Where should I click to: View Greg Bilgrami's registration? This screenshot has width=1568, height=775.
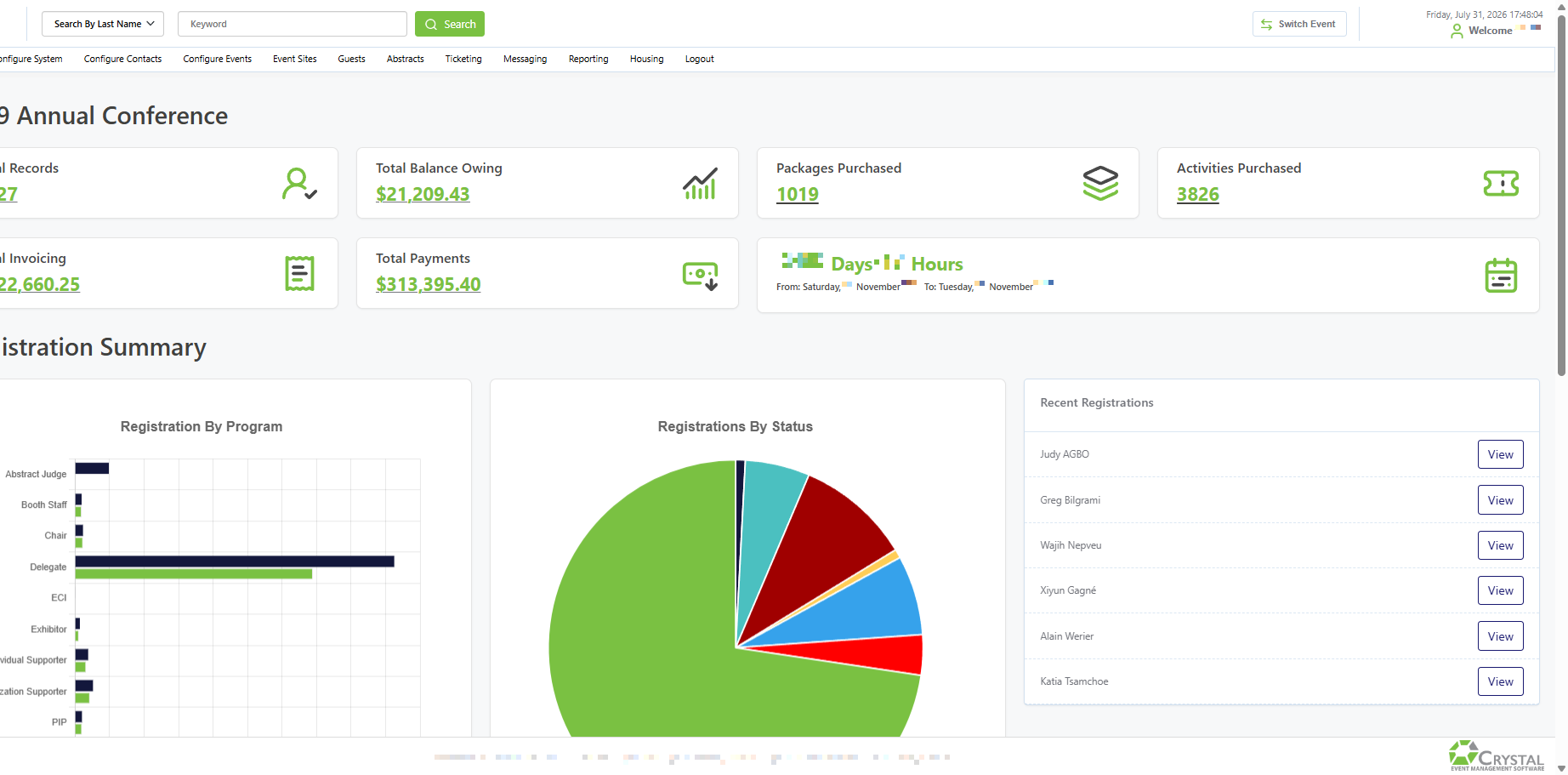tap(1500, 500)
